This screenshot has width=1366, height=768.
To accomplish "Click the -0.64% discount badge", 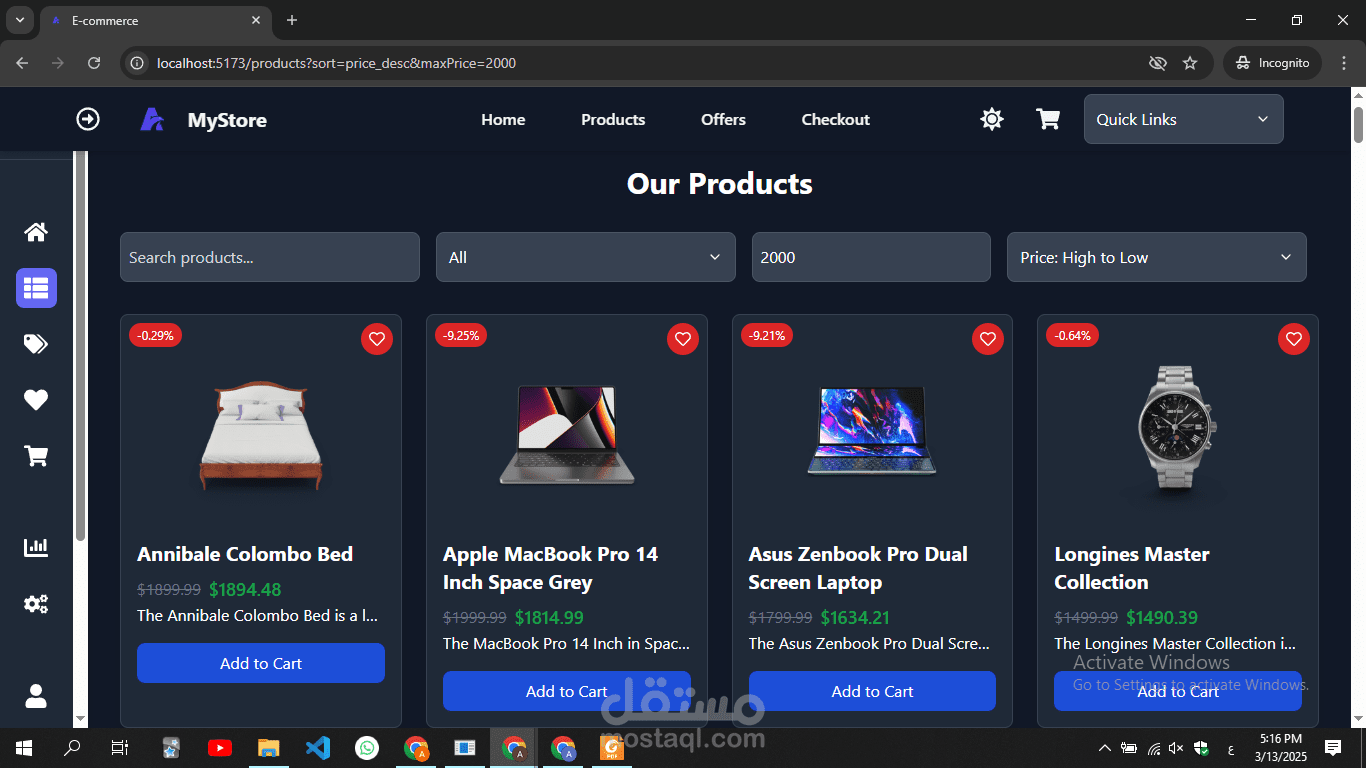I will [1072, 335].
